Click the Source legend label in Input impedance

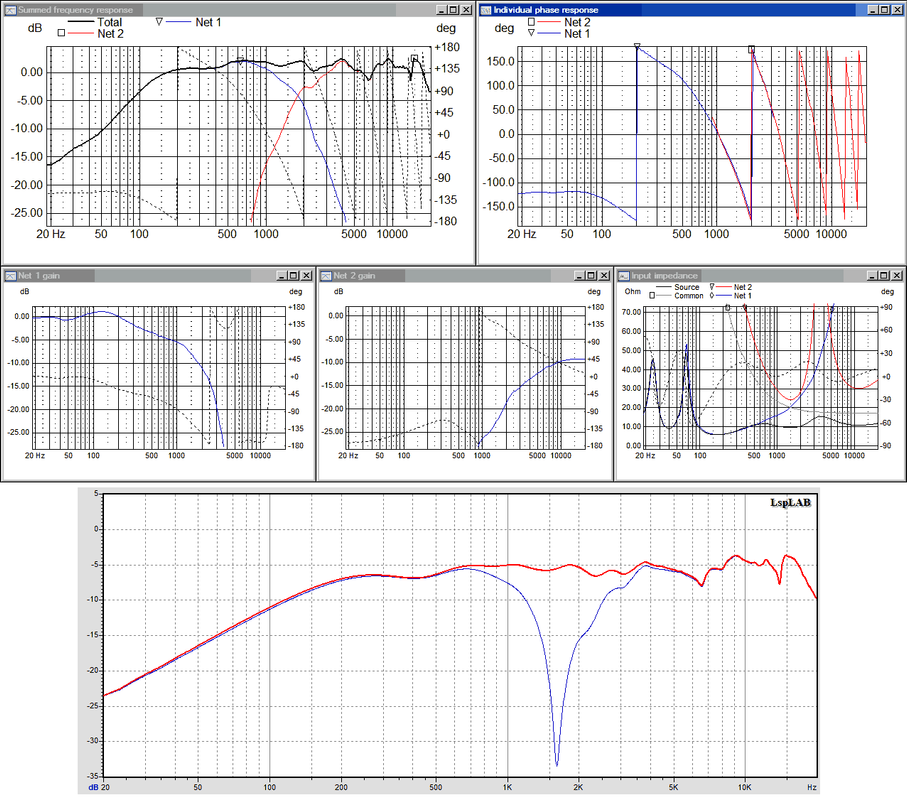click(687, 287)
